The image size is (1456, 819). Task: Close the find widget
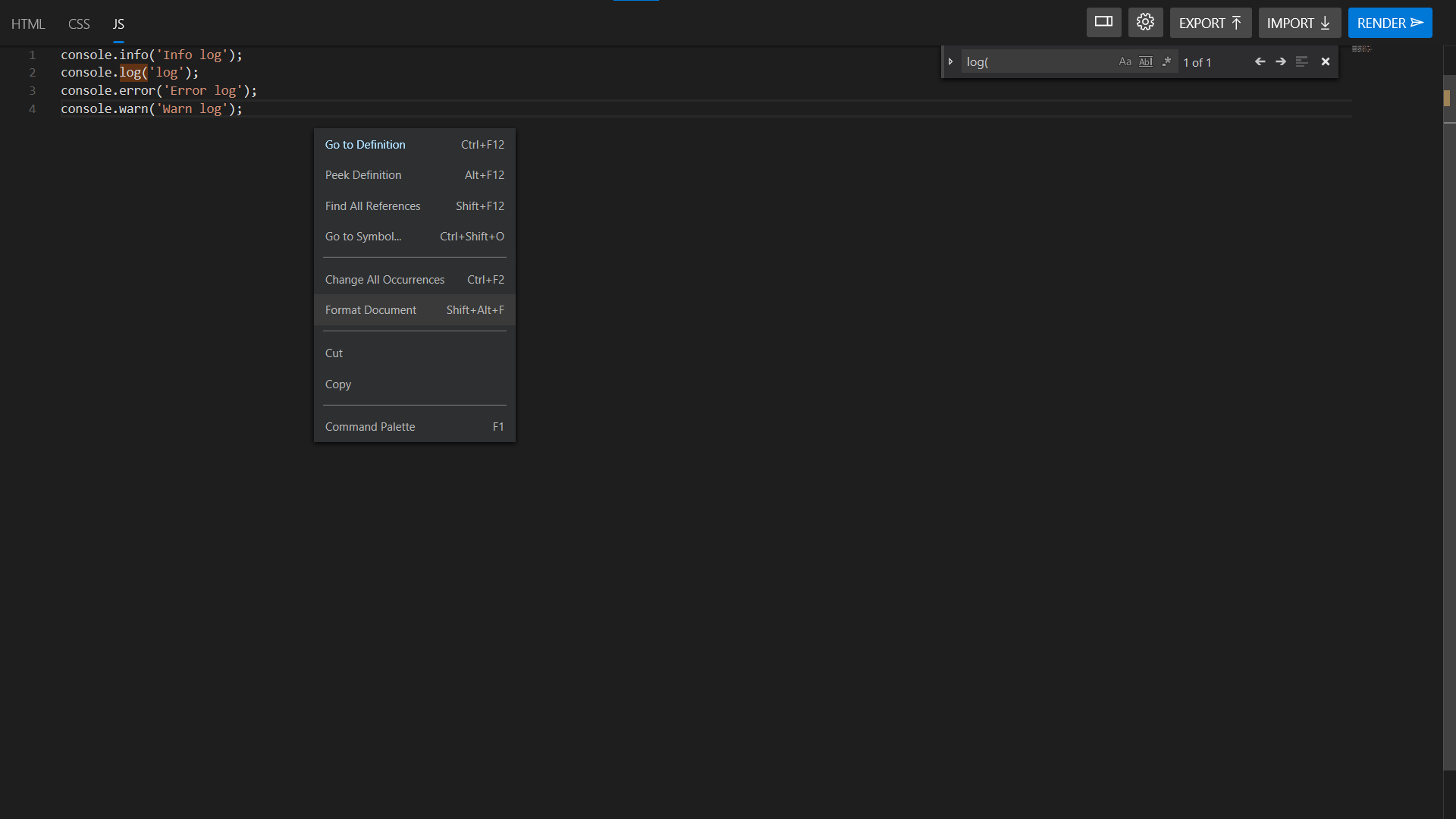[x=1326, y=61]
